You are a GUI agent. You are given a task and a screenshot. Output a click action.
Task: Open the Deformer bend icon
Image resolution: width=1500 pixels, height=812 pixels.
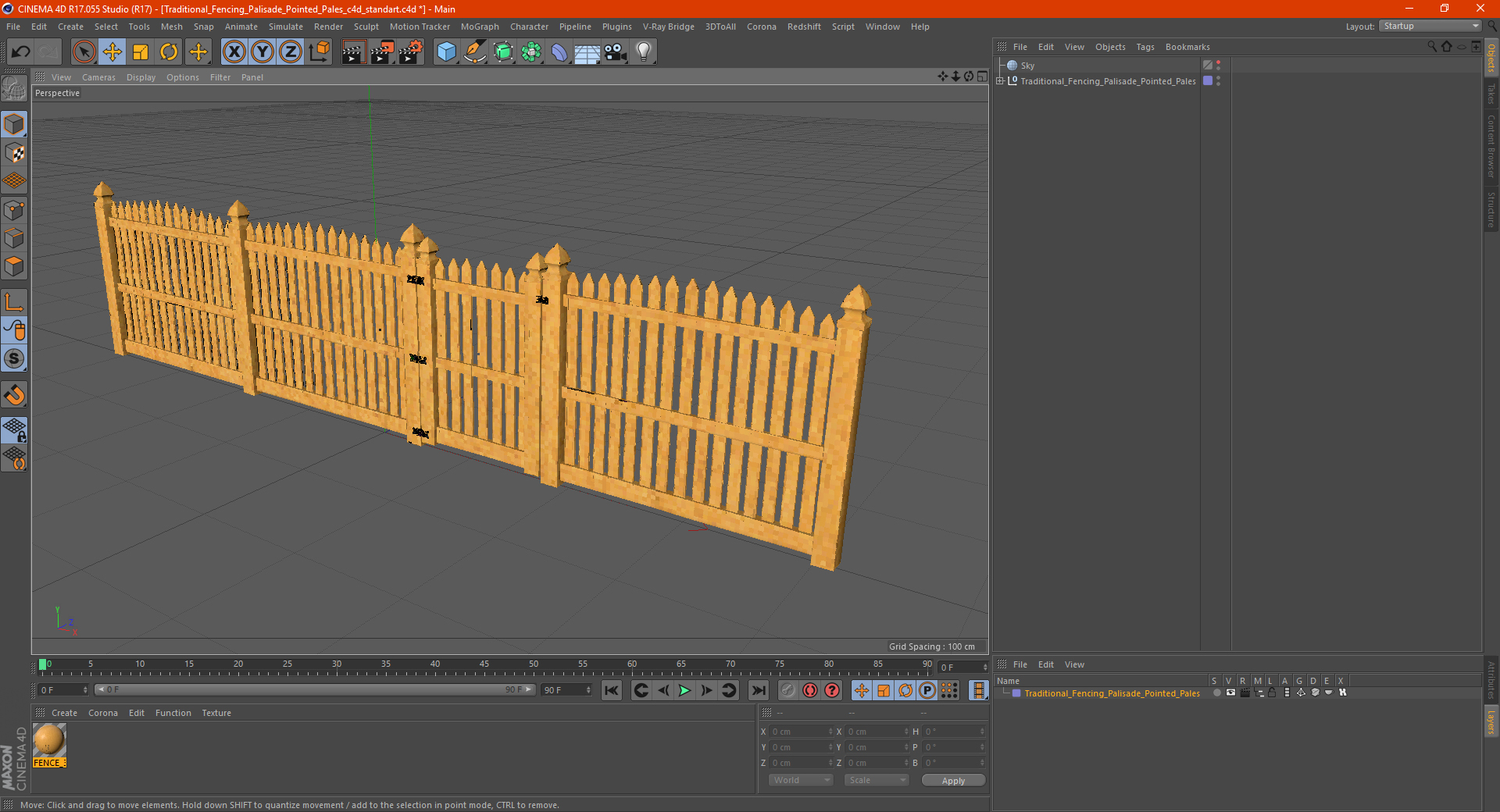[559, 52]
